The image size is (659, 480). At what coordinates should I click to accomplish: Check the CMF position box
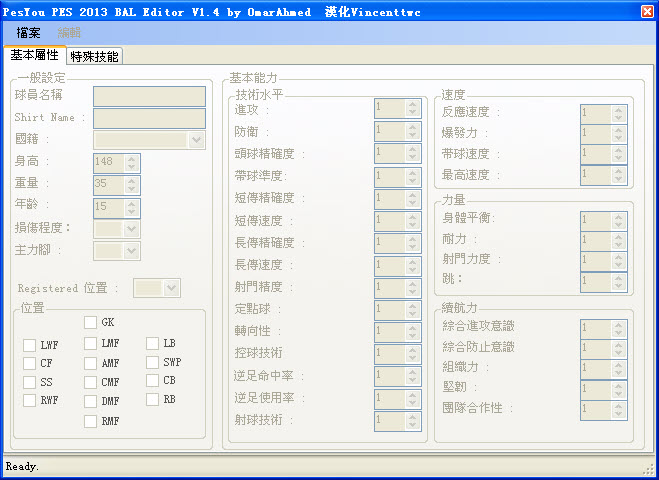90,382
